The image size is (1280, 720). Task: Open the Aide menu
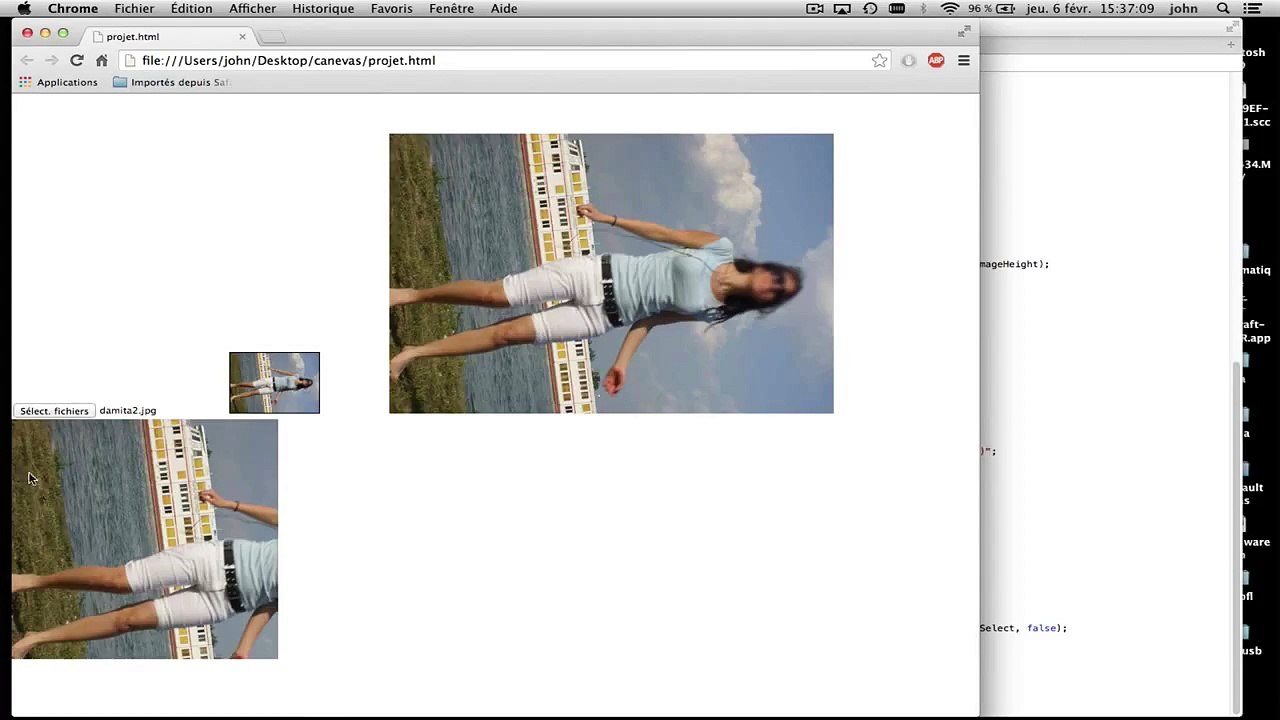tap(504, 9)
